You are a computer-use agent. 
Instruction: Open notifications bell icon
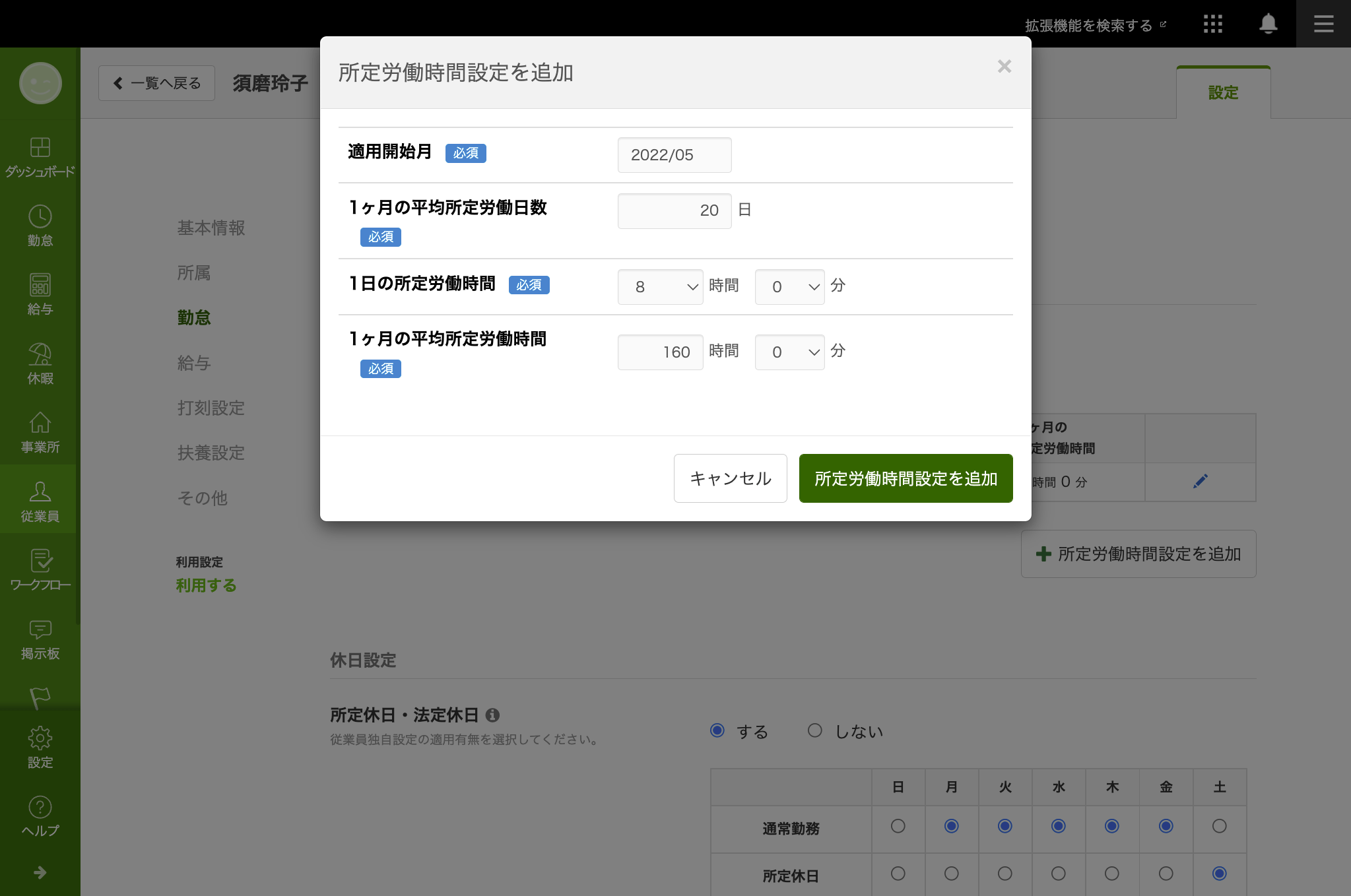click(x=1268, y=24)
